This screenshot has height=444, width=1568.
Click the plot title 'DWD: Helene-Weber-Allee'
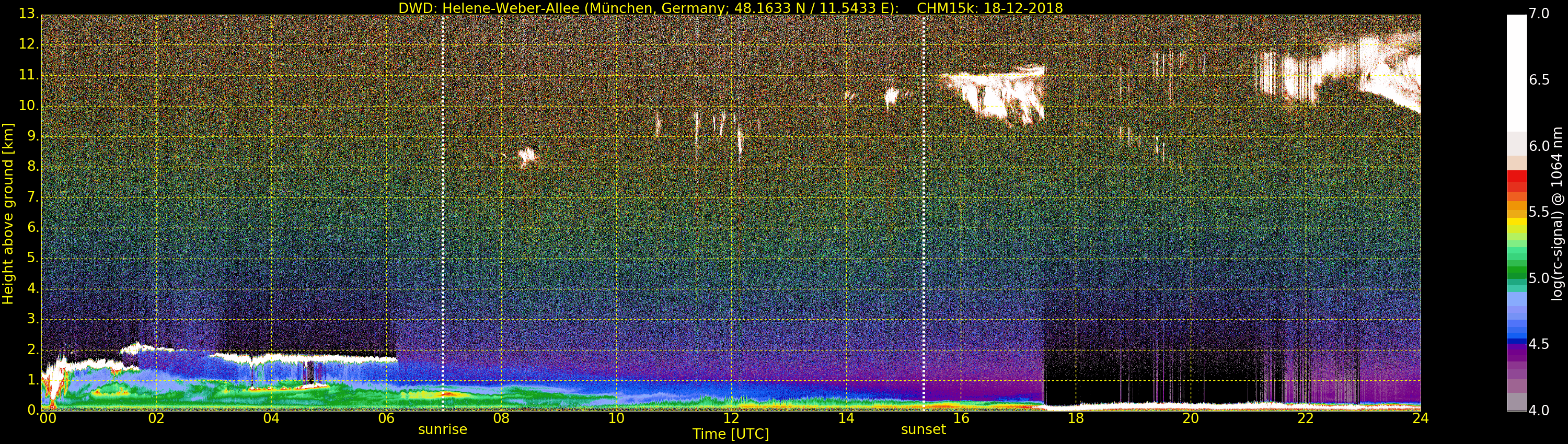[489, 8]
